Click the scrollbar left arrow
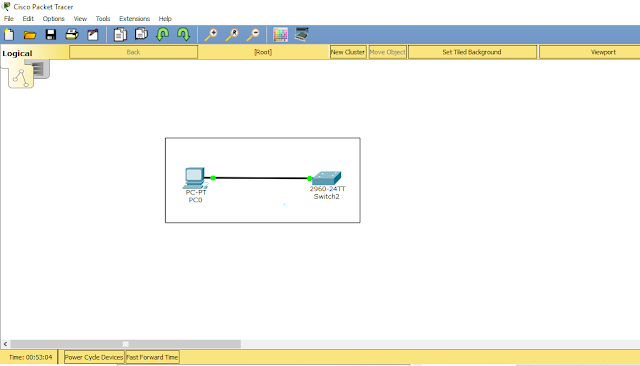640x366 pixels. 5,344
